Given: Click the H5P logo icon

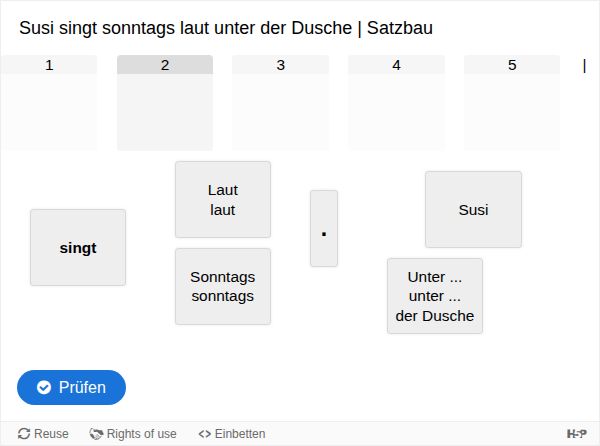Looking at the screenshot, I should click(x=577, y=434).
